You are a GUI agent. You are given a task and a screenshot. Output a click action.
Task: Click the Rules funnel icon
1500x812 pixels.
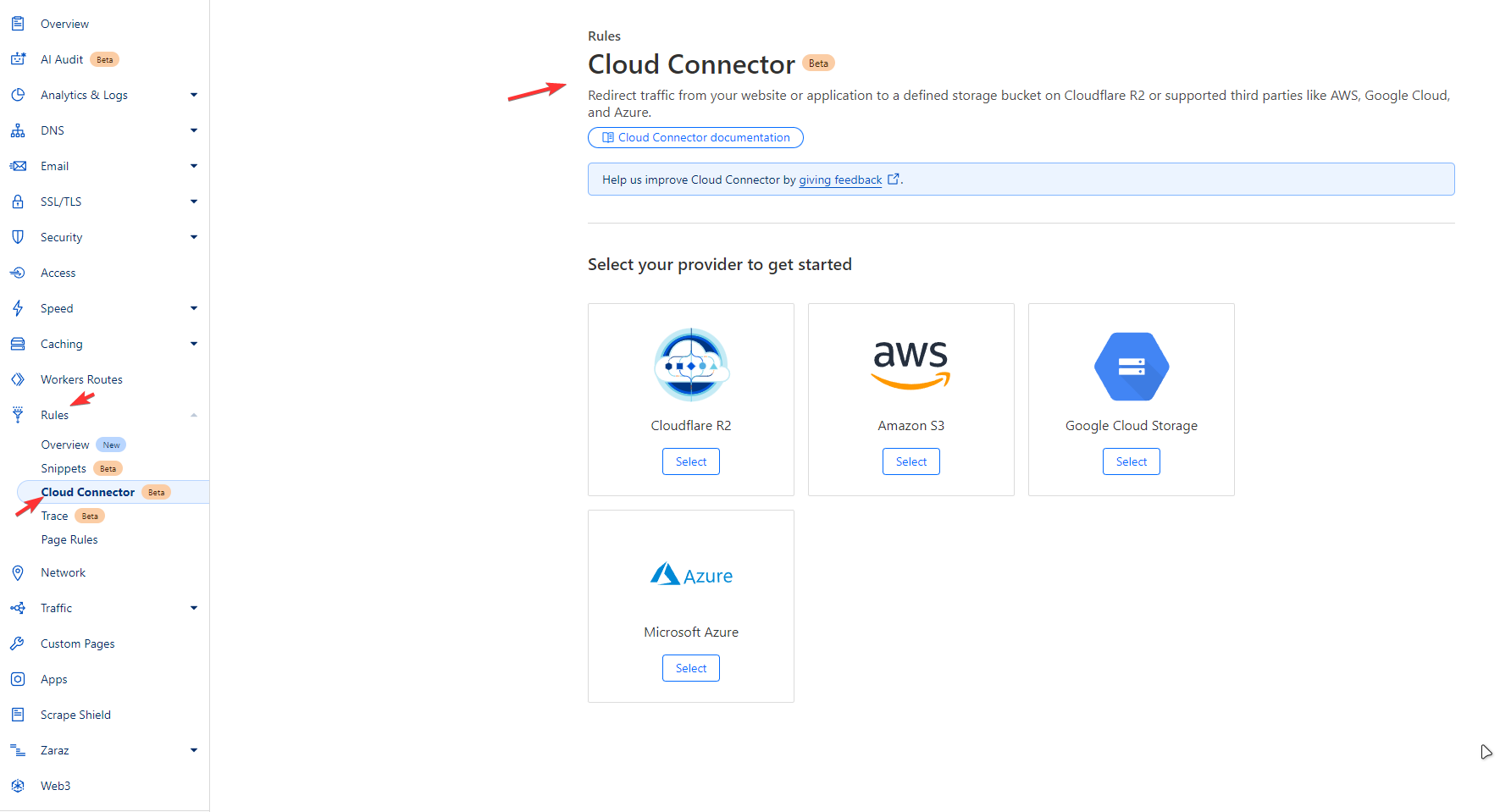coord(18,415)
